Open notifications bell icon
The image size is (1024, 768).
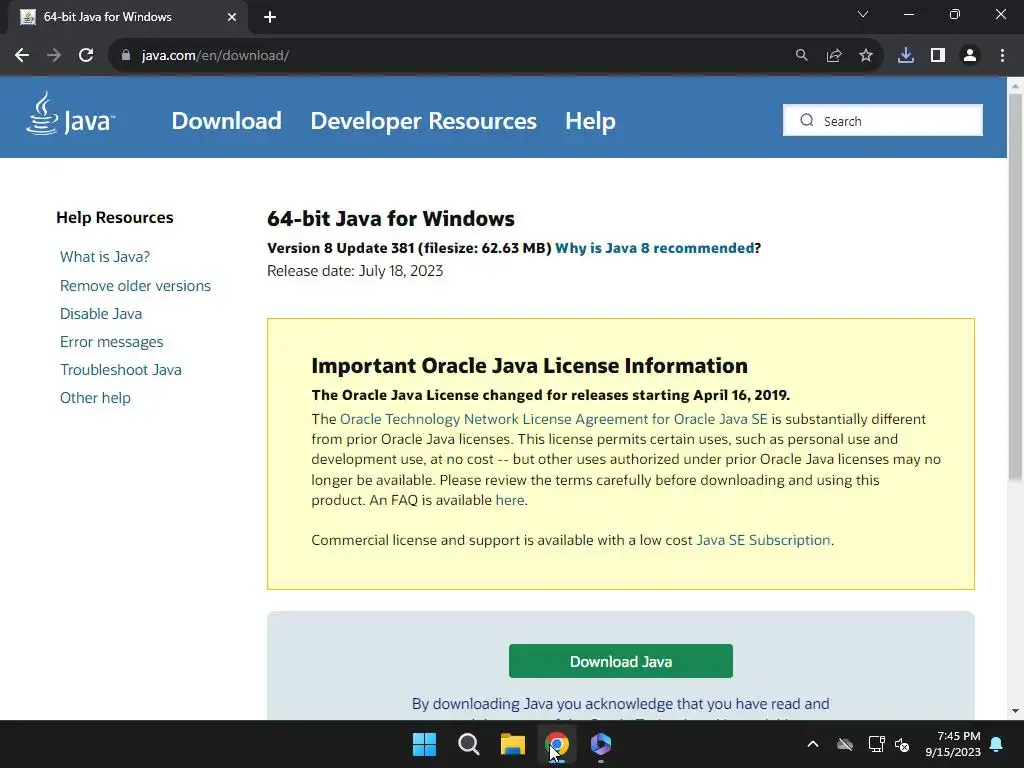(997, 744)
